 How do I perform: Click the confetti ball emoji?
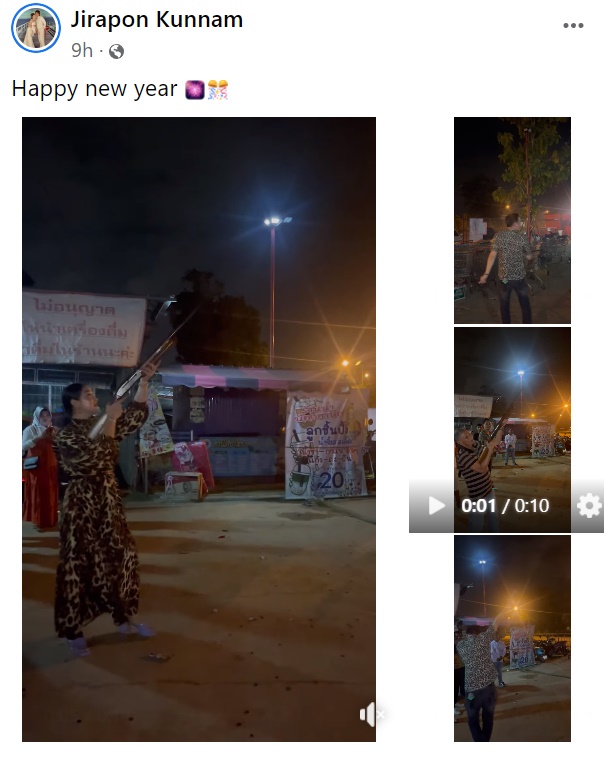point(218,90)
